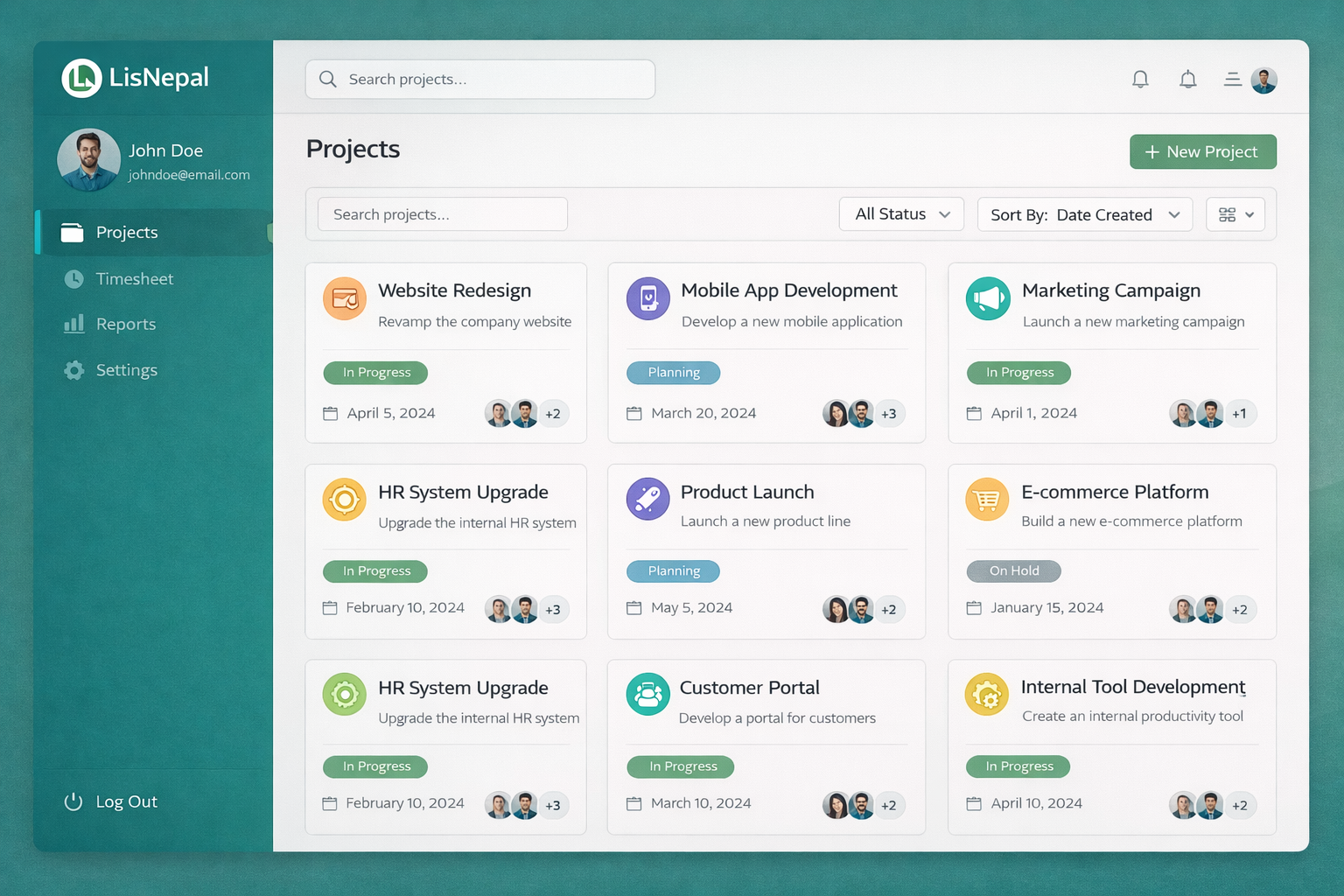The height and width of the screenshot is (896, 1344).
Task: Click the calendar icon beside April 1, 2024
Action: (x=974, y=413)
